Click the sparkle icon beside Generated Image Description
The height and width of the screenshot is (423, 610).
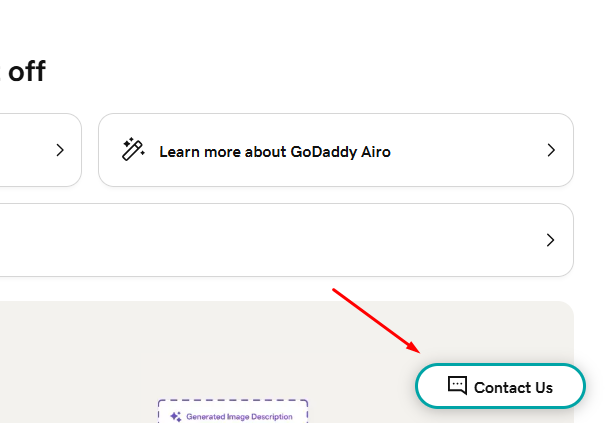[x=175, y=416]
